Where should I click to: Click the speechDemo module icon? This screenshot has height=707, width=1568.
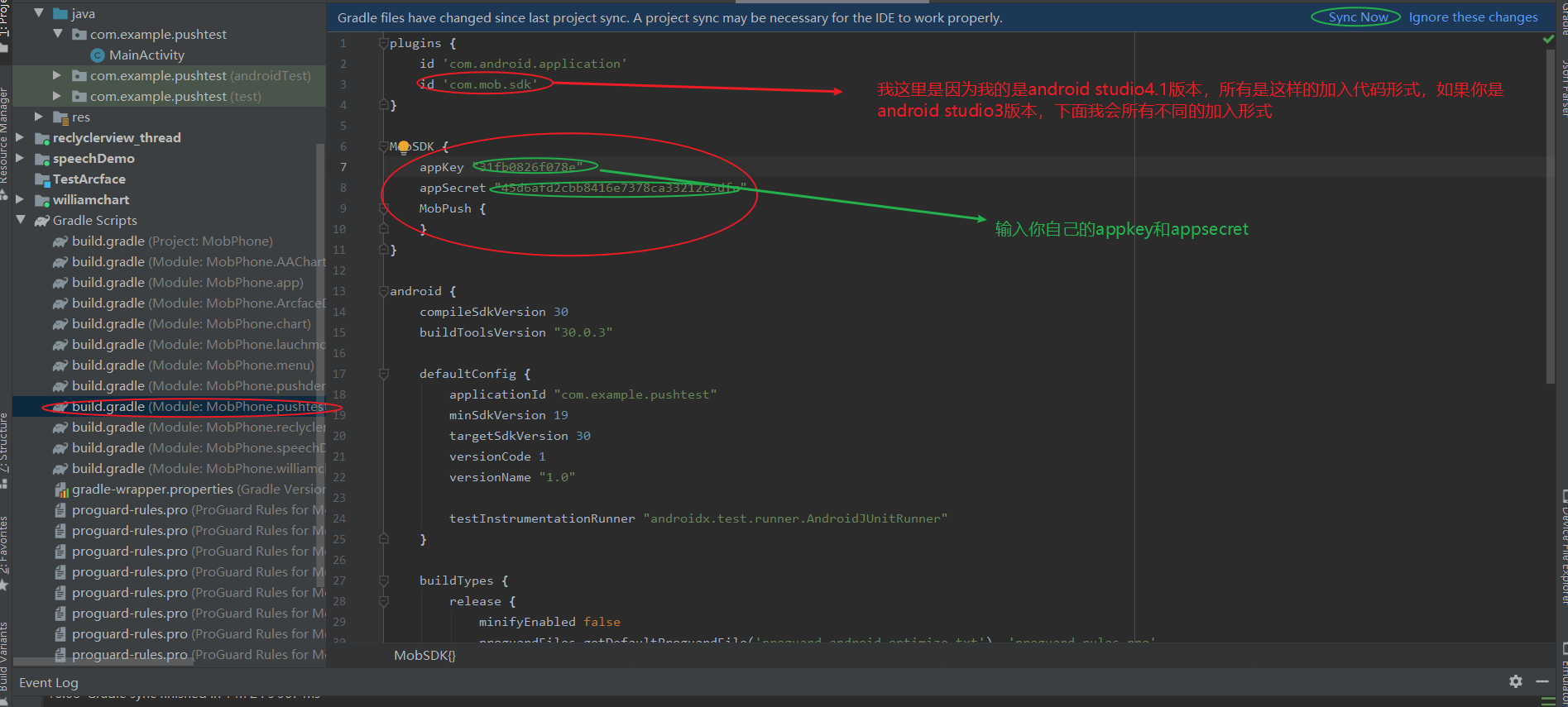(42, 159)
